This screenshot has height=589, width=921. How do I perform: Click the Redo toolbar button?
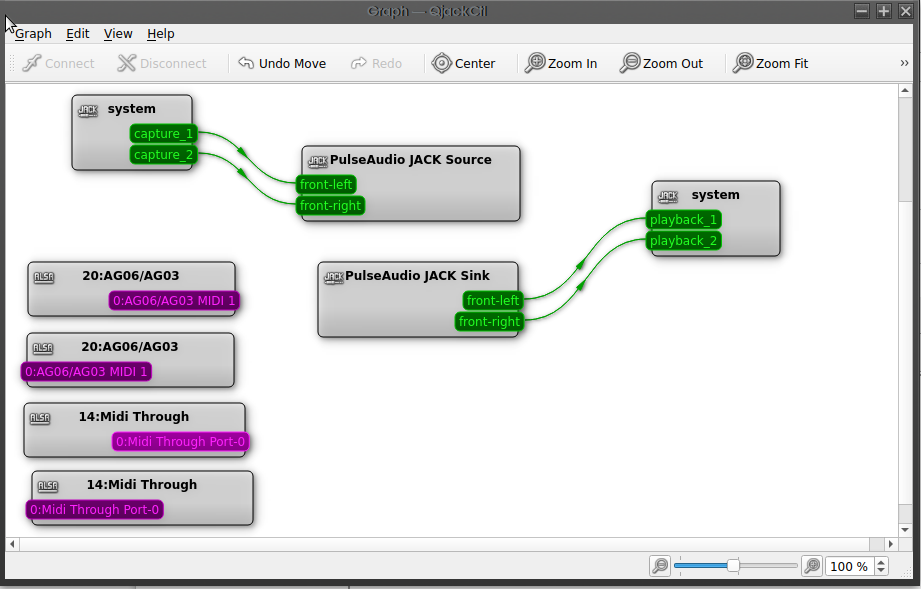pos(376,63)
